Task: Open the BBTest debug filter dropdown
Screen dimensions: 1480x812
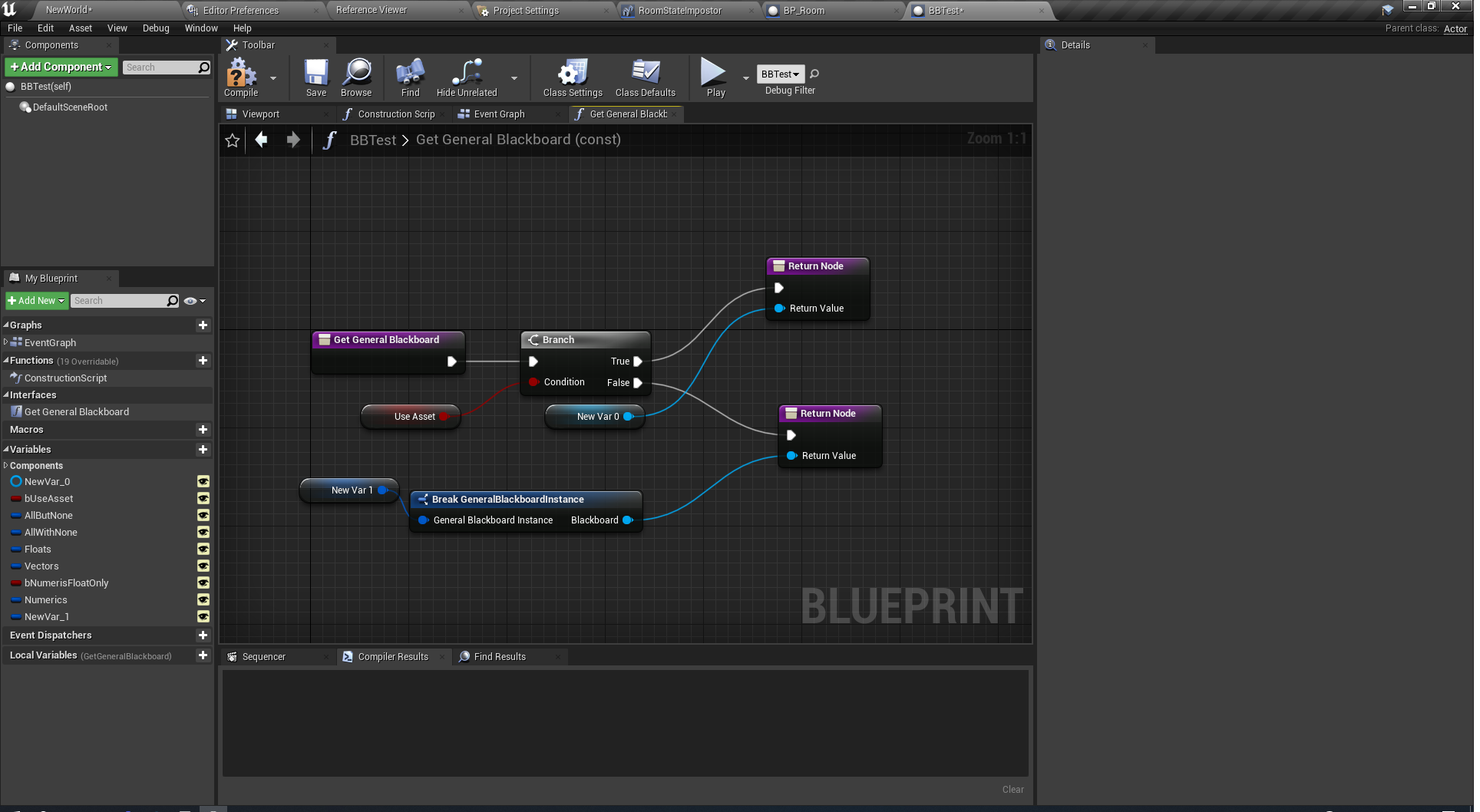Action: coord(781,74)
